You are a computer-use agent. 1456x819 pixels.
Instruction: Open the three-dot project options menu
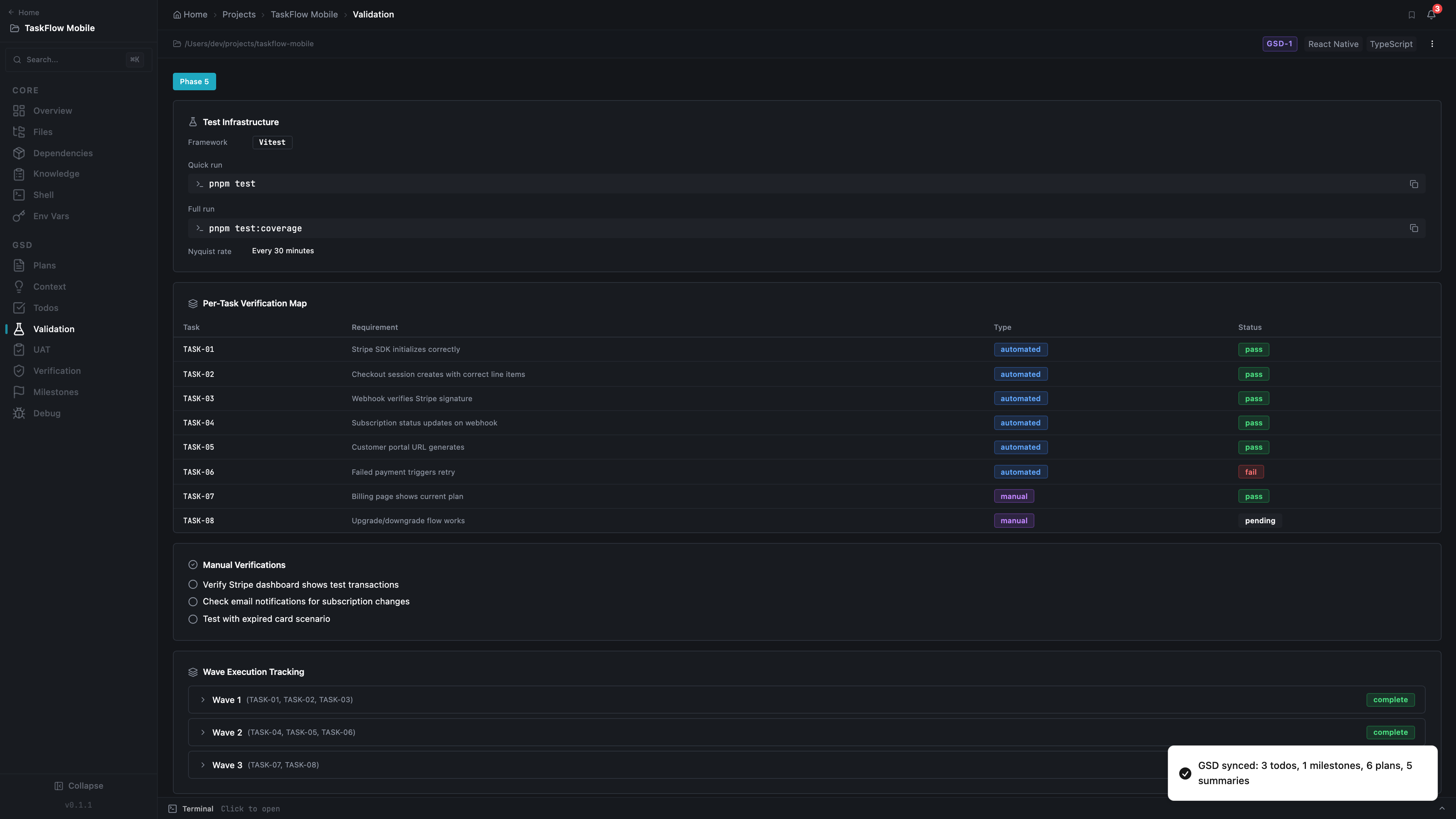tap(1432, 44)
